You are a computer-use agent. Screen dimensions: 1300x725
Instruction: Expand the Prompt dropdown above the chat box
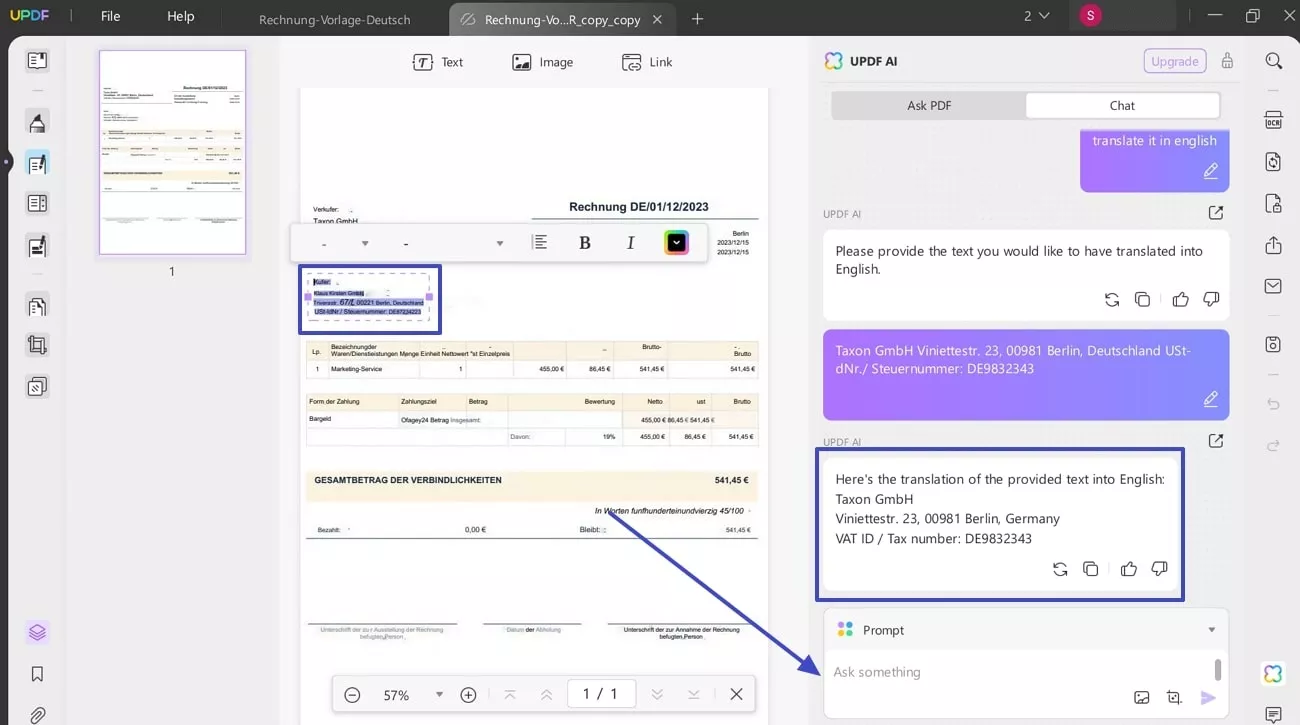coord(1211,629)
